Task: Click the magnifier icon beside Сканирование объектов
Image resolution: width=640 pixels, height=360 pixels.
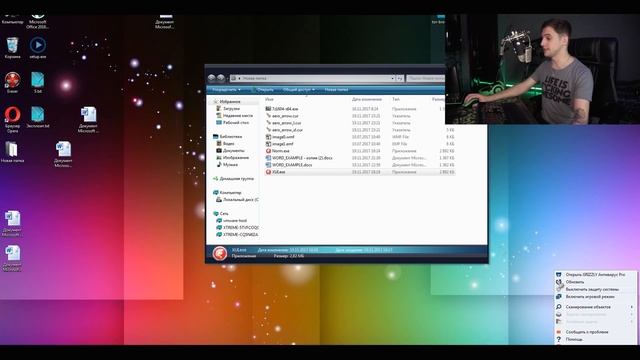Action: (x=559, y=307)
